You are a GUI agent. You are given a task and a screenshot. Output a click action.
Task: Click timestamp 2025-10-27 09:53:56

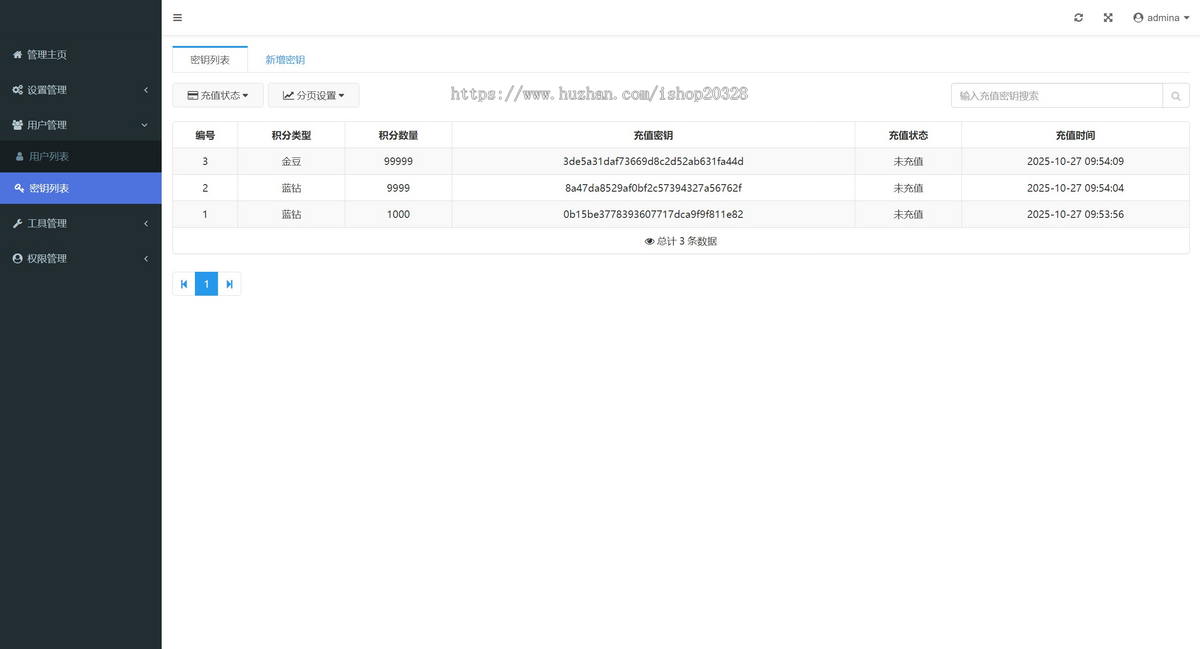click(1075, 214)
